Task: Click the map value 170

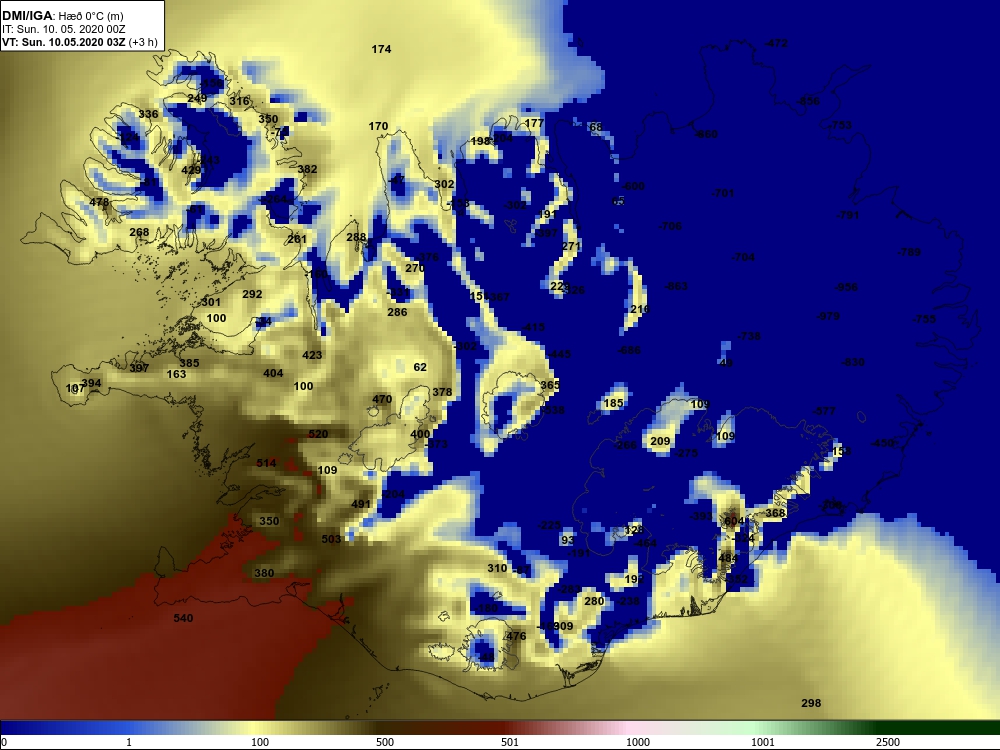Action: coord(378,126)
